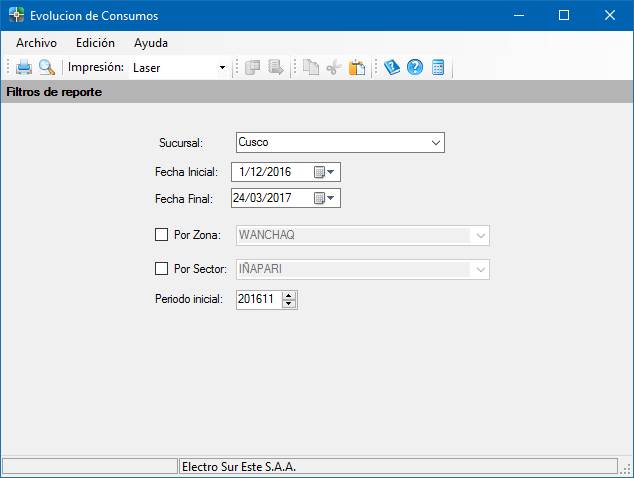The image size is (634, 478).
Task: Click the printer icon in toolbar
Action: pyautogui.click(x=24, y=67)
